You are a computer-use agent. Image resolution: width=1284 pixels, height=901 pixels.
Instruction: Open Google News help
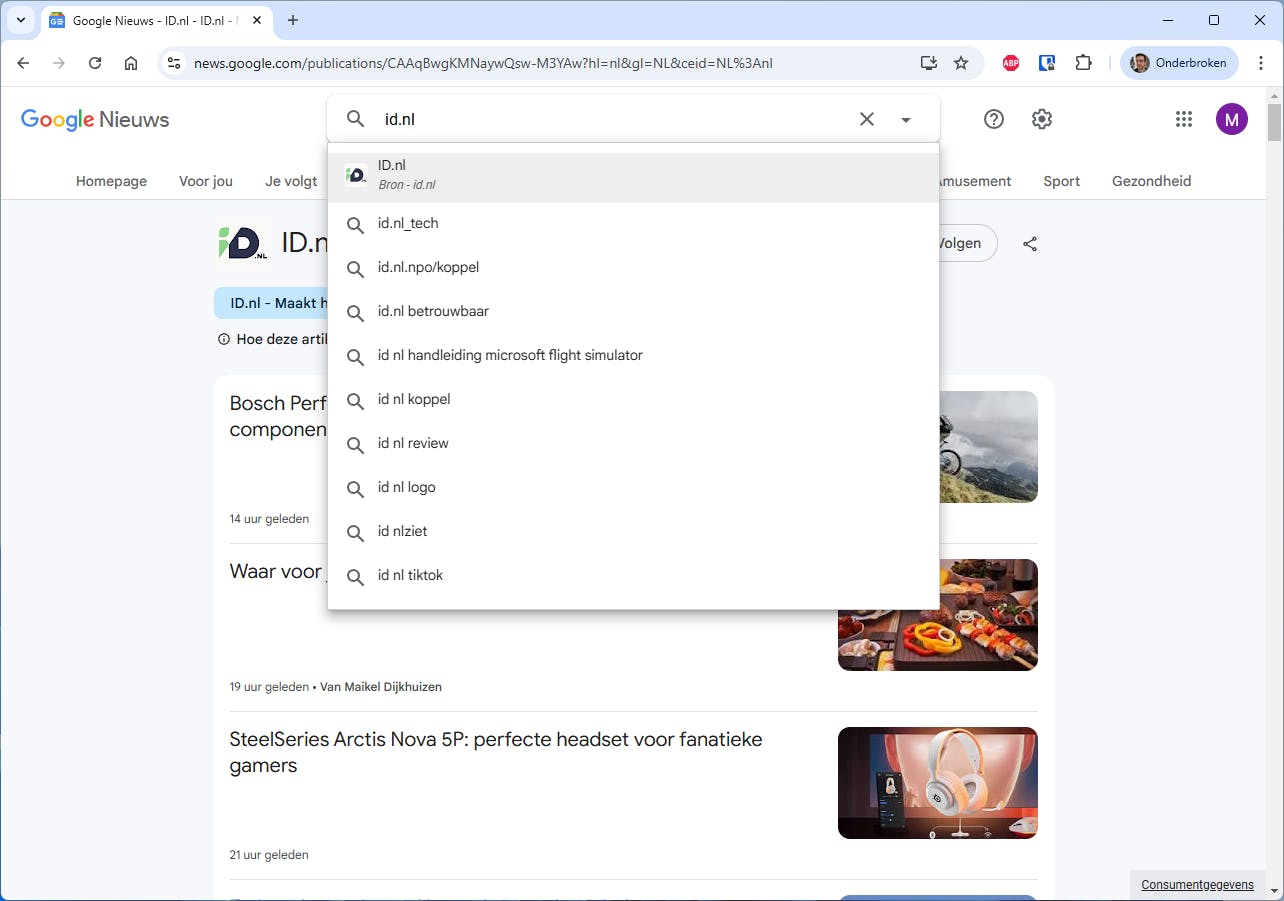(993, 118)
